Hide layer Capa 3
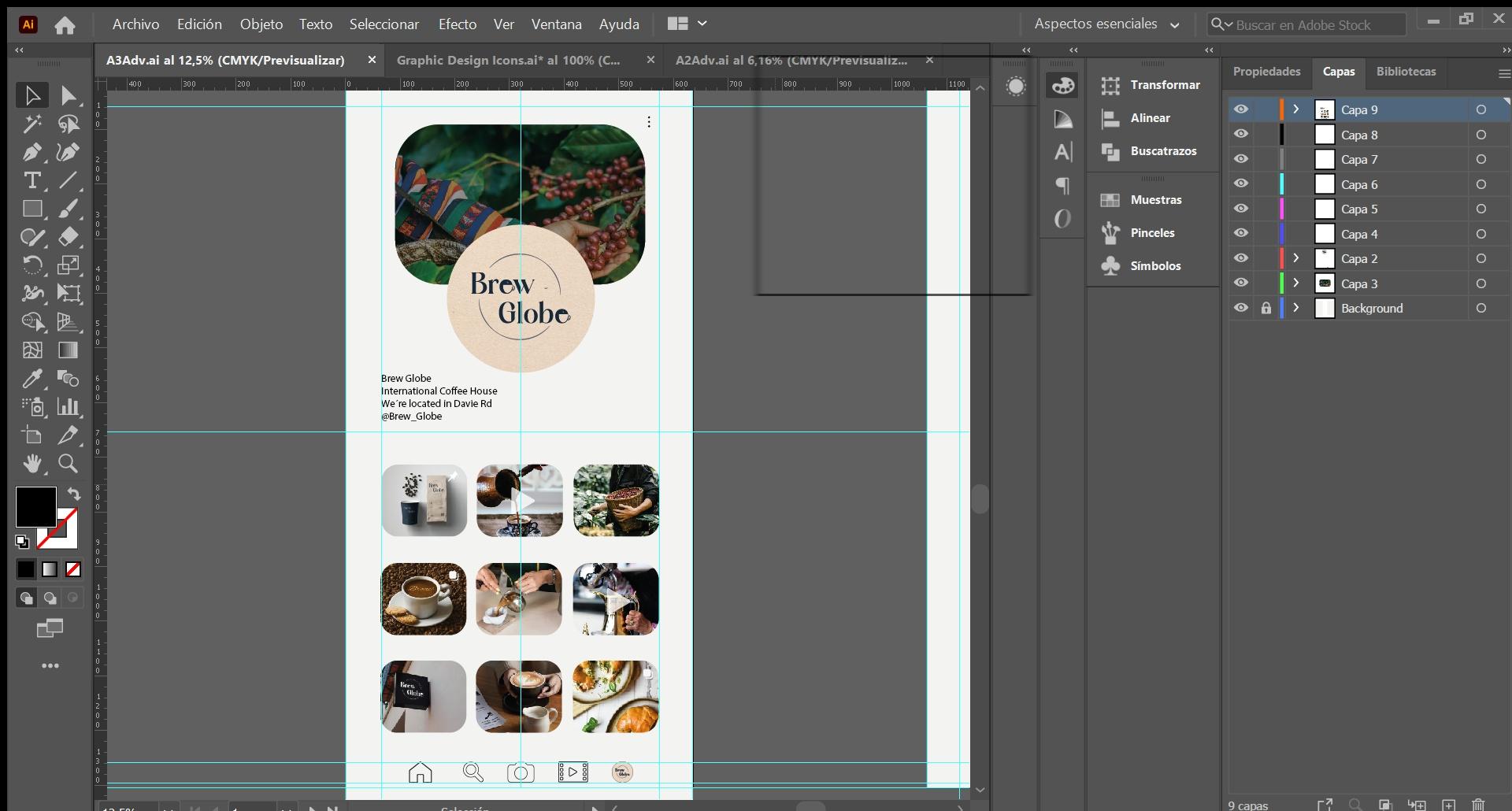The image size is (1512, 811). pyautogui.click(x=1241, y=283)
